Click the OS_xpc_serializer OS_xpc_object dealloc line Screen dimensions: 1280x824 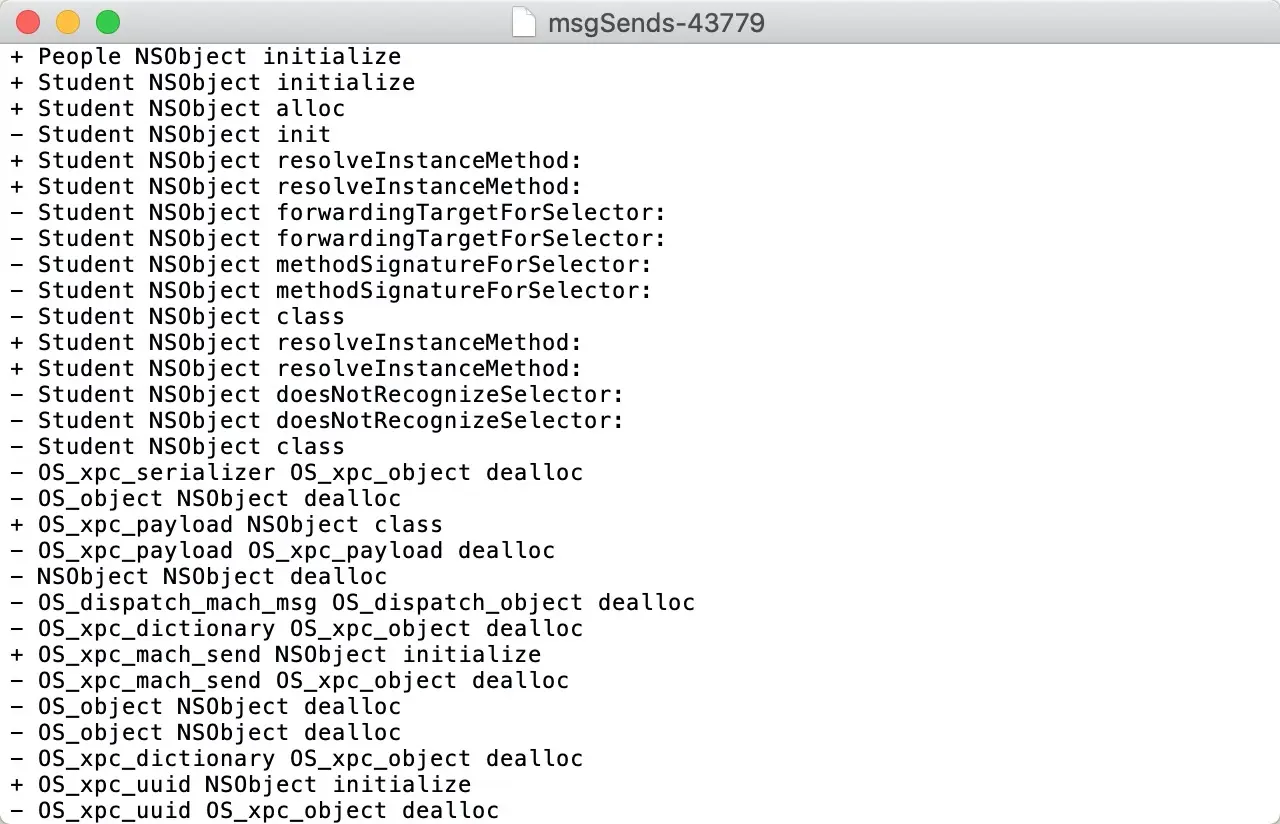pyautogui.click(x=297, y=473)
